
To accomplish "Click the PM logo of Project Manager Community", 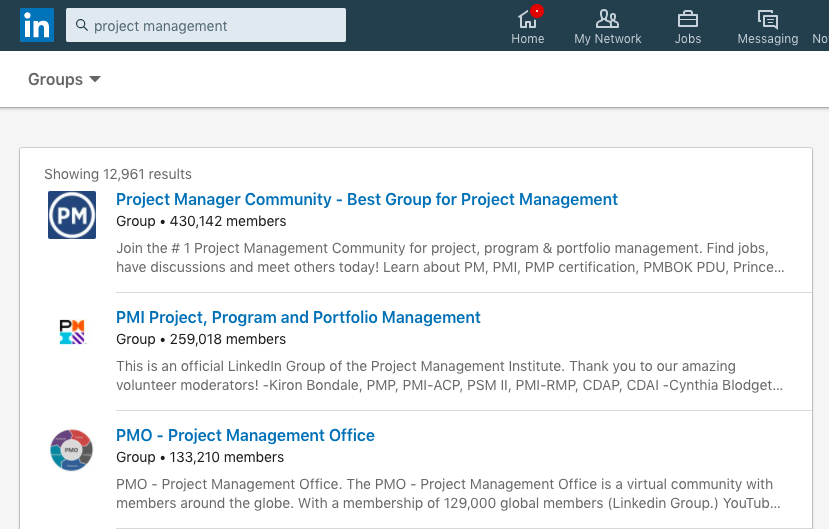I will [72, 215].
